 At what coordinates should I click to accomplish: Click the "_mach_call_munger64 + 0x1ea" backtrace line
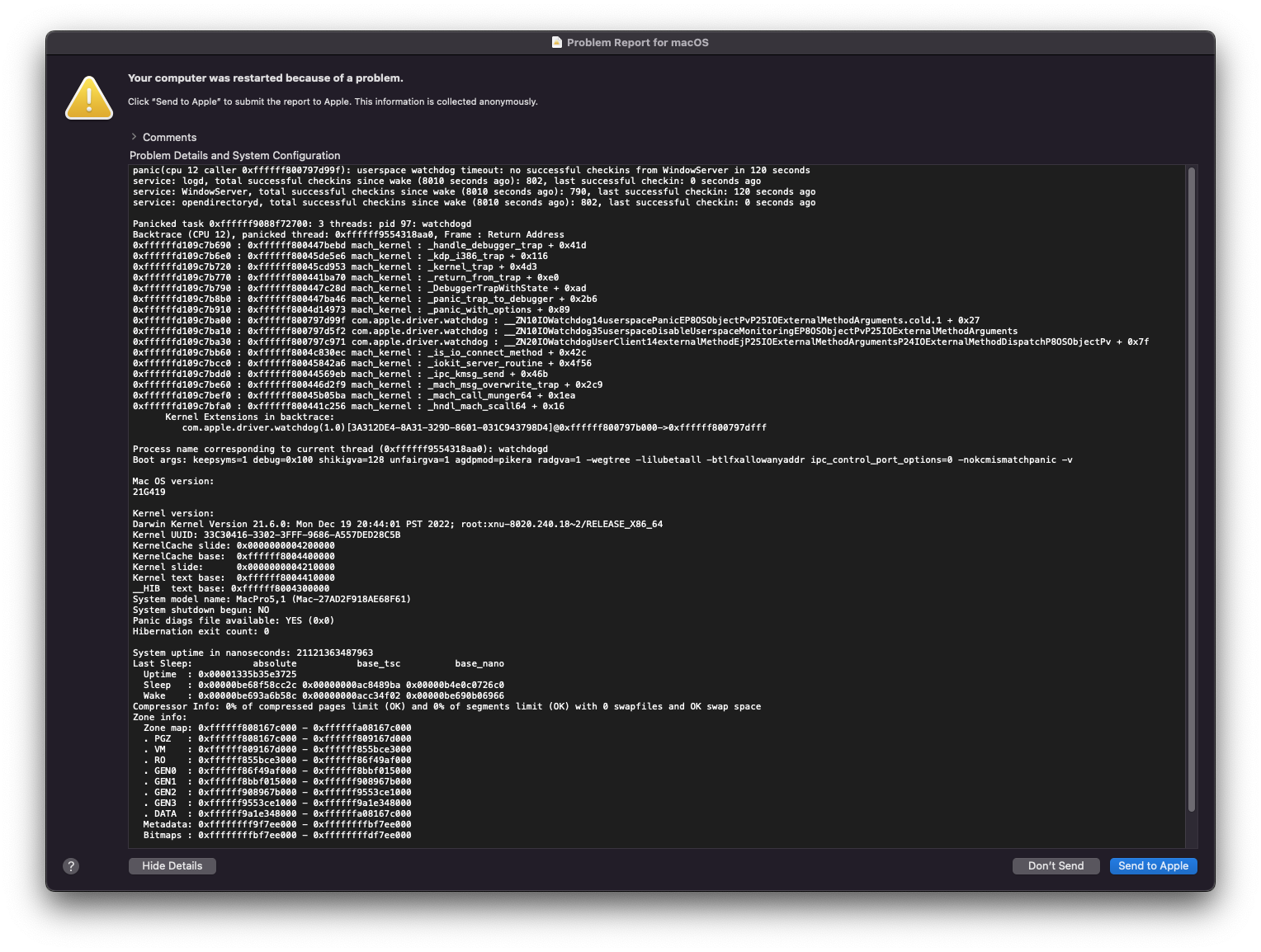(354, 396)
